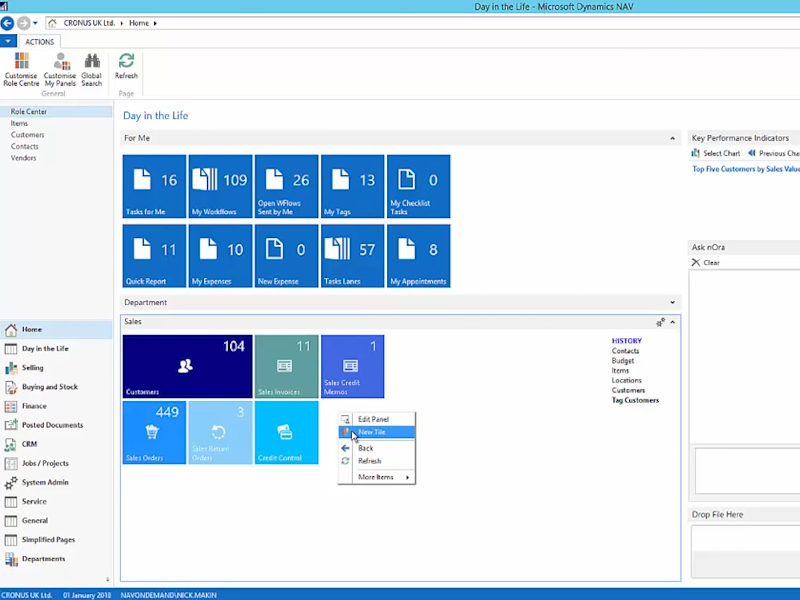Open Buying and Stock menu group
Image resolution: width=800 pixels, height=600 pixels.
(x=56, y=387)
